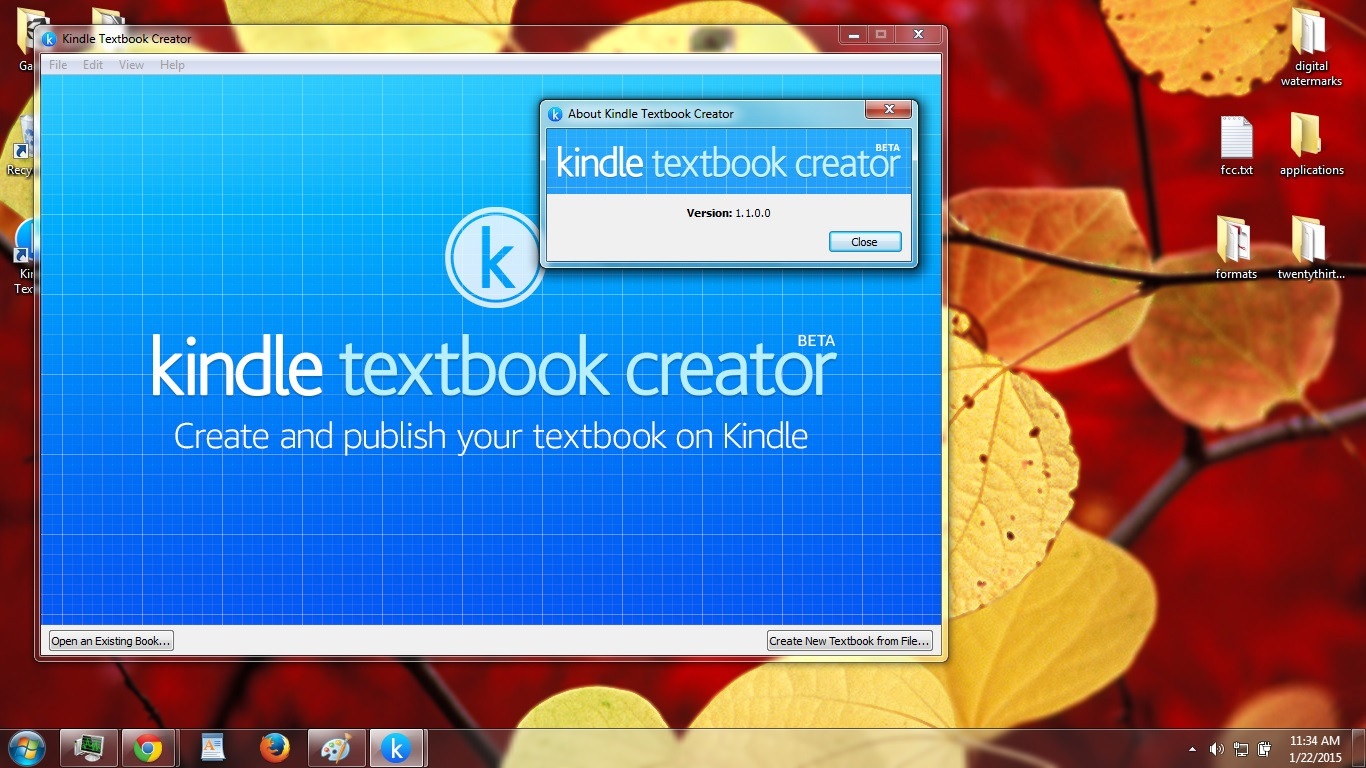Select the fcc.txt file on desktop
This screenshot has width=1366, height=768.
tap(1237, 146)
